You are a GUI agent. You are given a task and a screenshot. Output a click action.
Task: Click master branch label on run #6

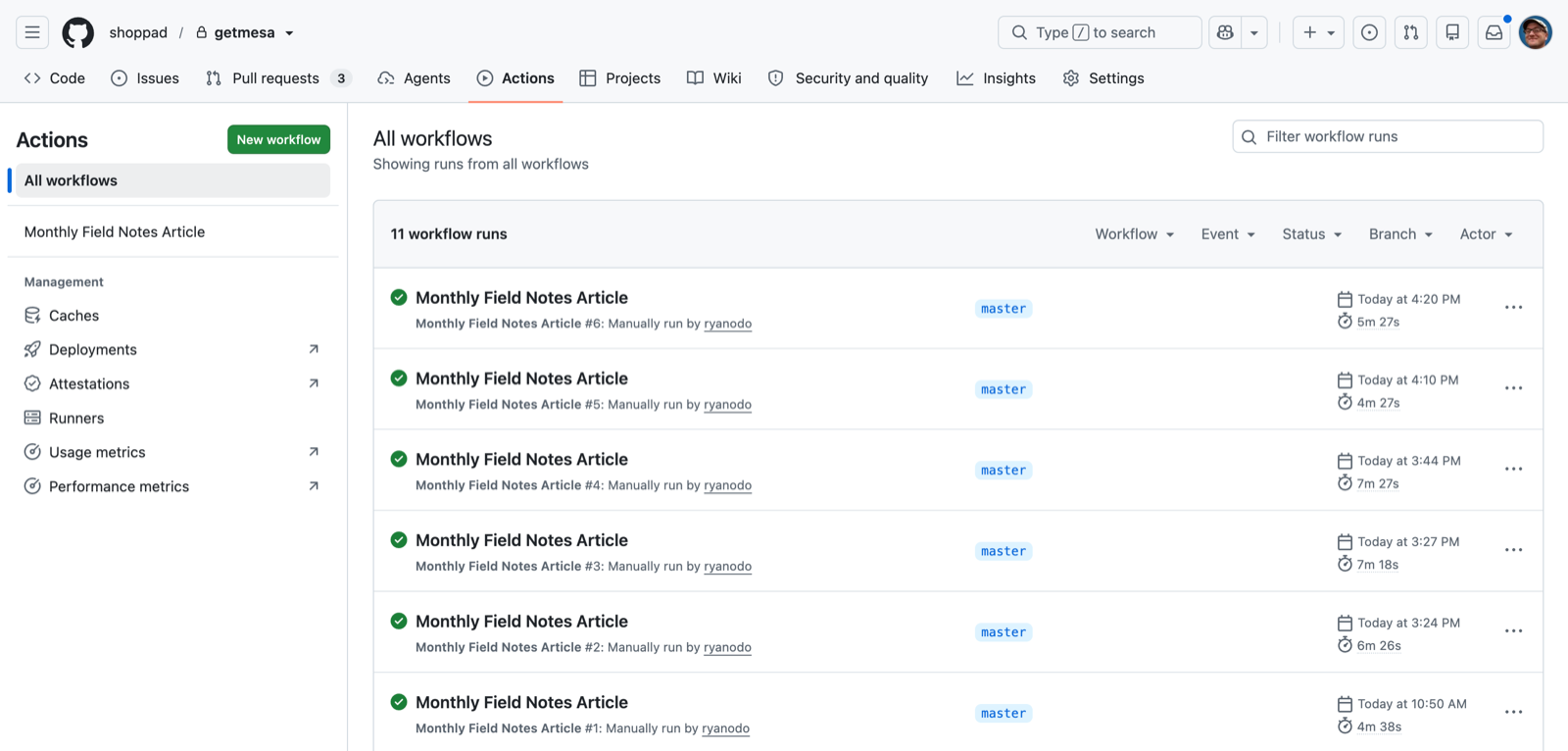1004,309
